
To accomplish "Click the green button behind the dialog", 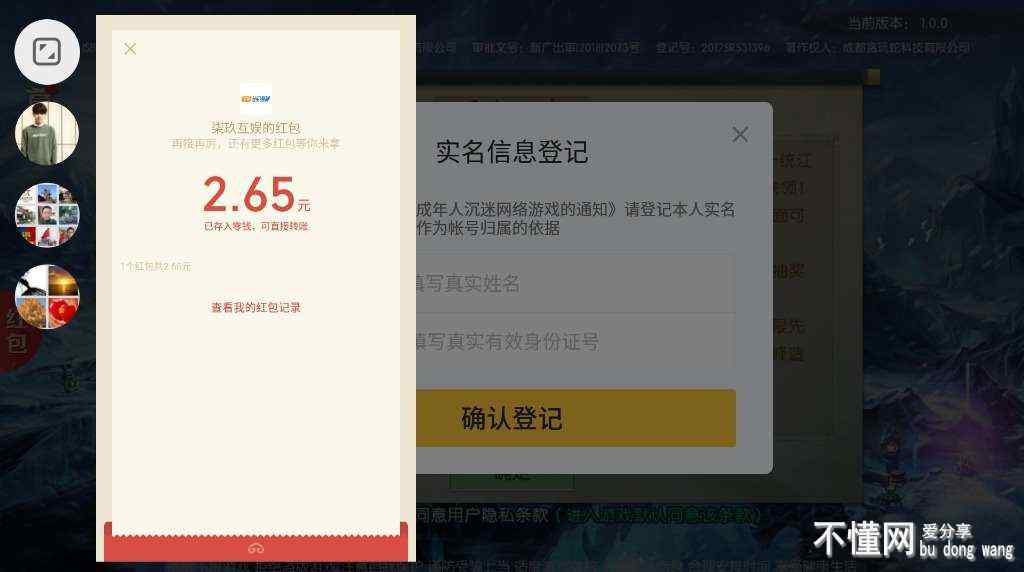I will click(512, 481).
